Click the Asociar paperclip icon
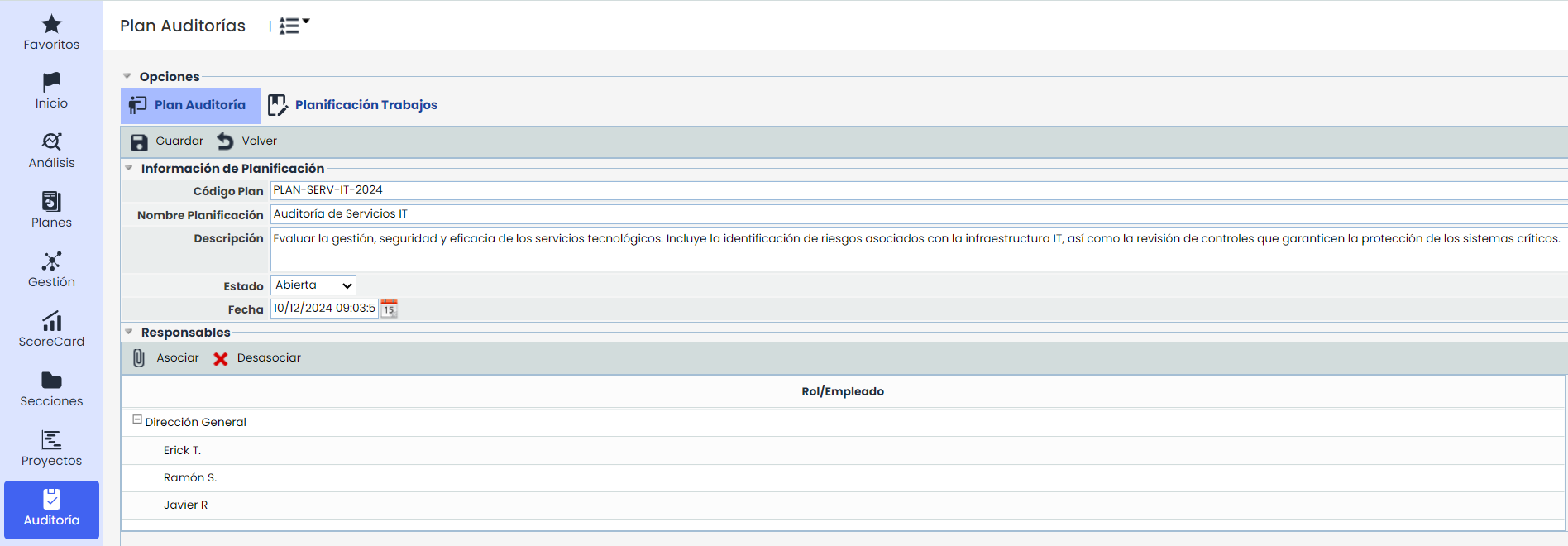The width and height of the screenshot is (1568, 546). coord(139,358)
